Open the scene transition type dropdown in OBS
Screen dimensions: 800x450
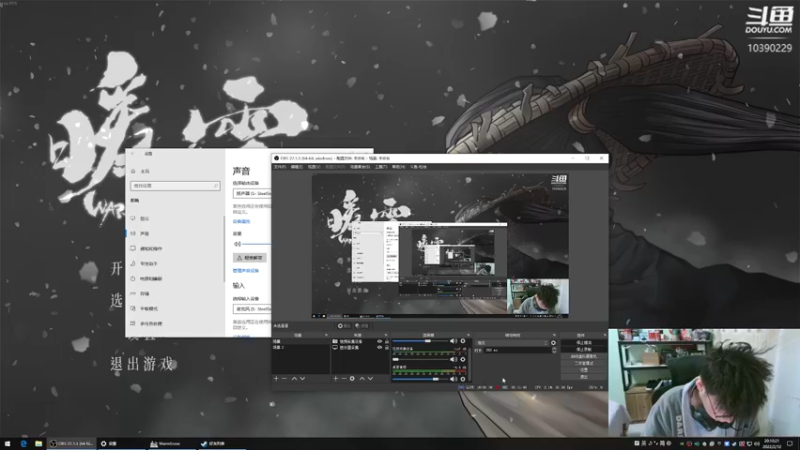[512, 343]
